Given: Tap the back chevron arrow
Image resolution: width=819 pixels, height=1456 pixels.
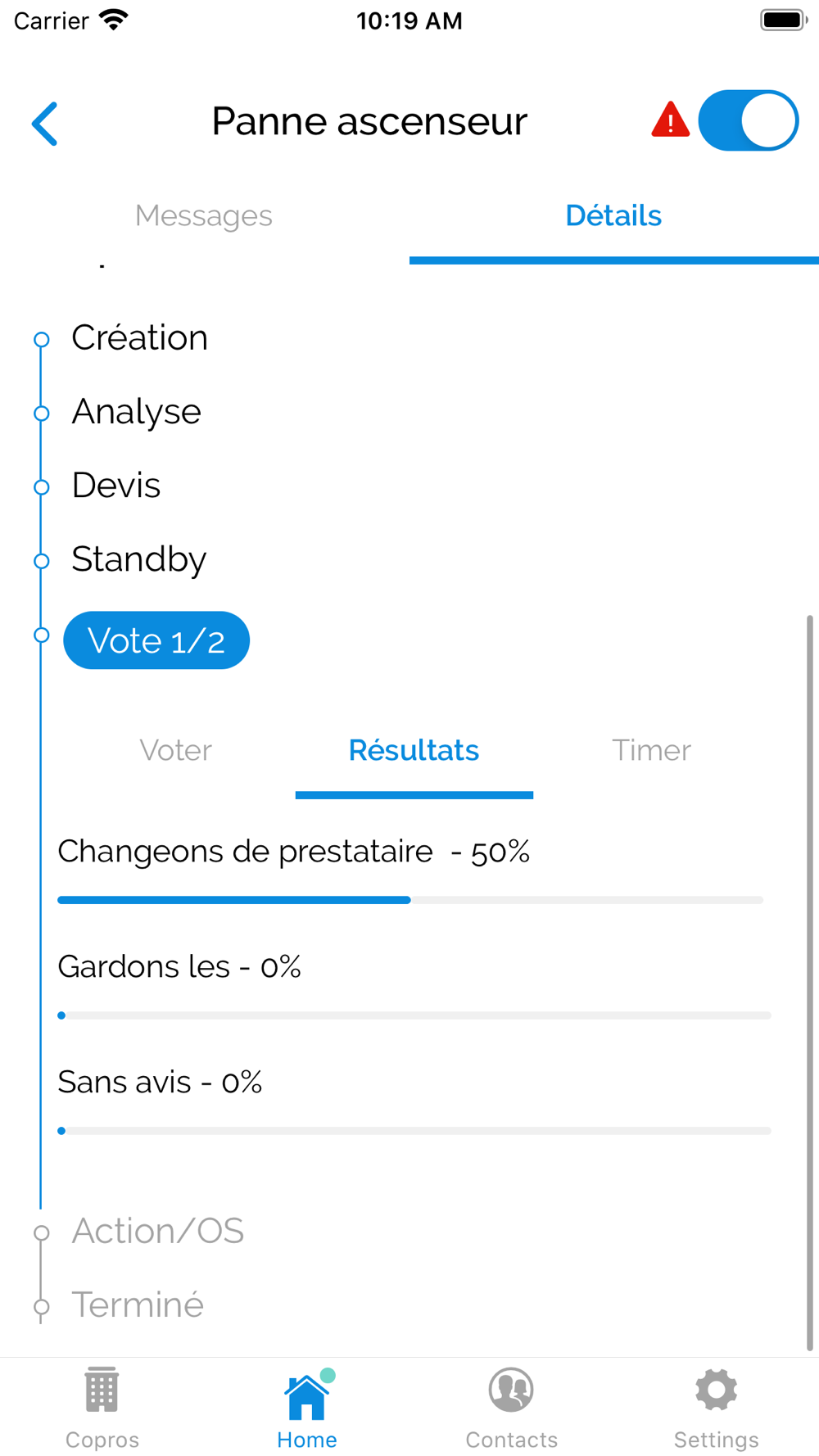Looking at the screenshot, I should [x=45, y=124].
